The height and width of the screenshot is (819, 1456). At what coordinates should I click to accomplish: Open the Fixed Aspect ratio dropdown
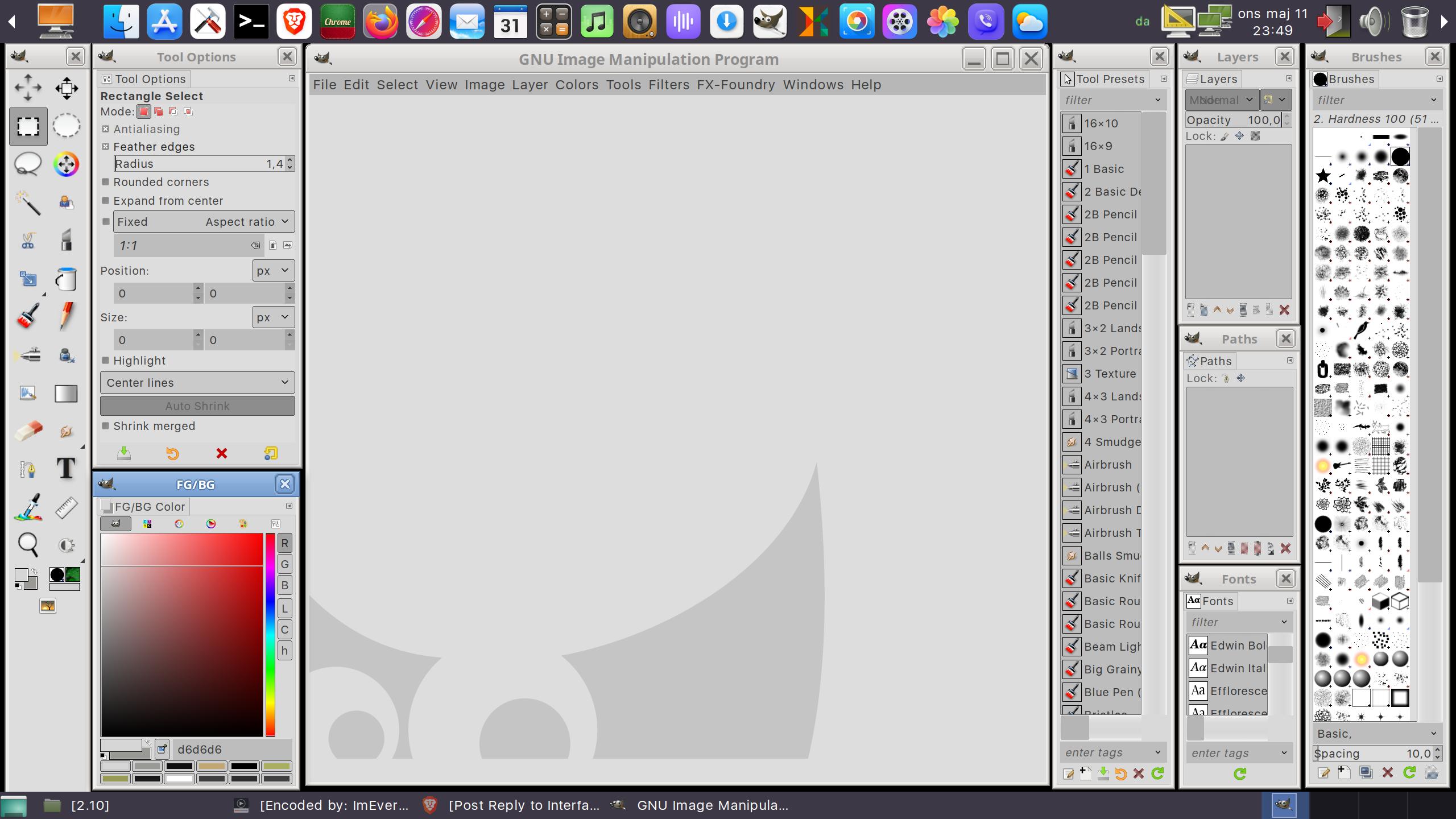[204, 222]
